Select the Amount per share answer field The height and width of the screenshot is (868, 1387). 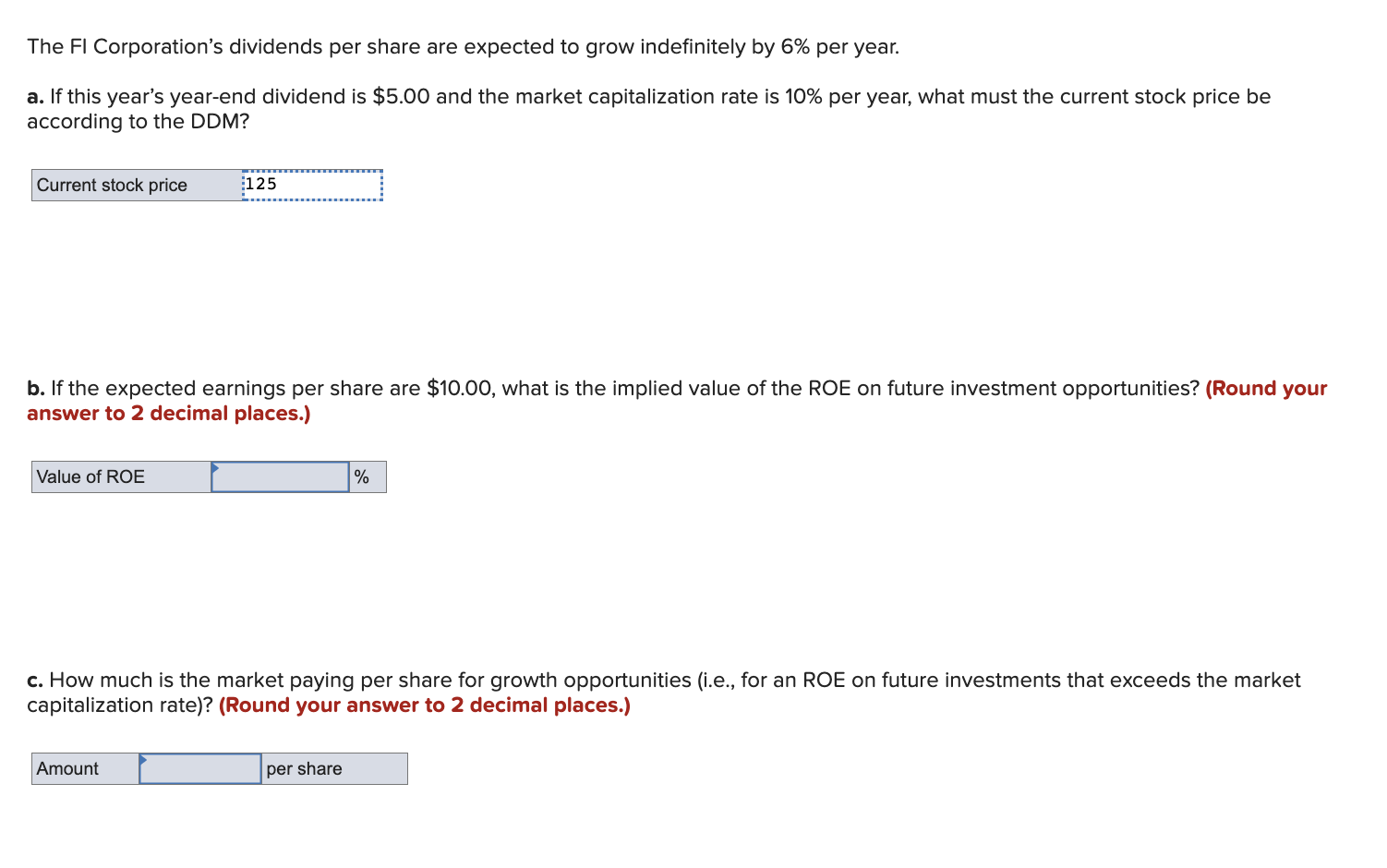tap(200, 768)
